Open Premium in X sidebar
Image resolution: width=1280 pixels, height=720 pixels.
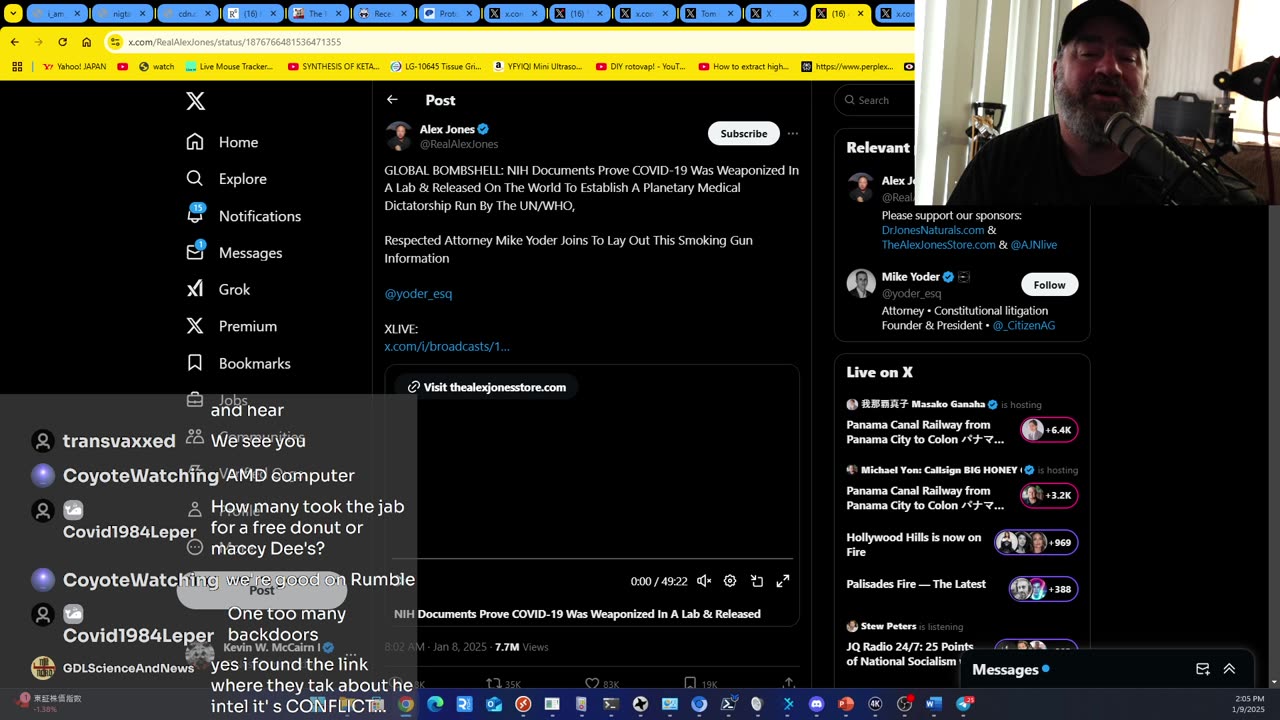(x=231, y=326)
